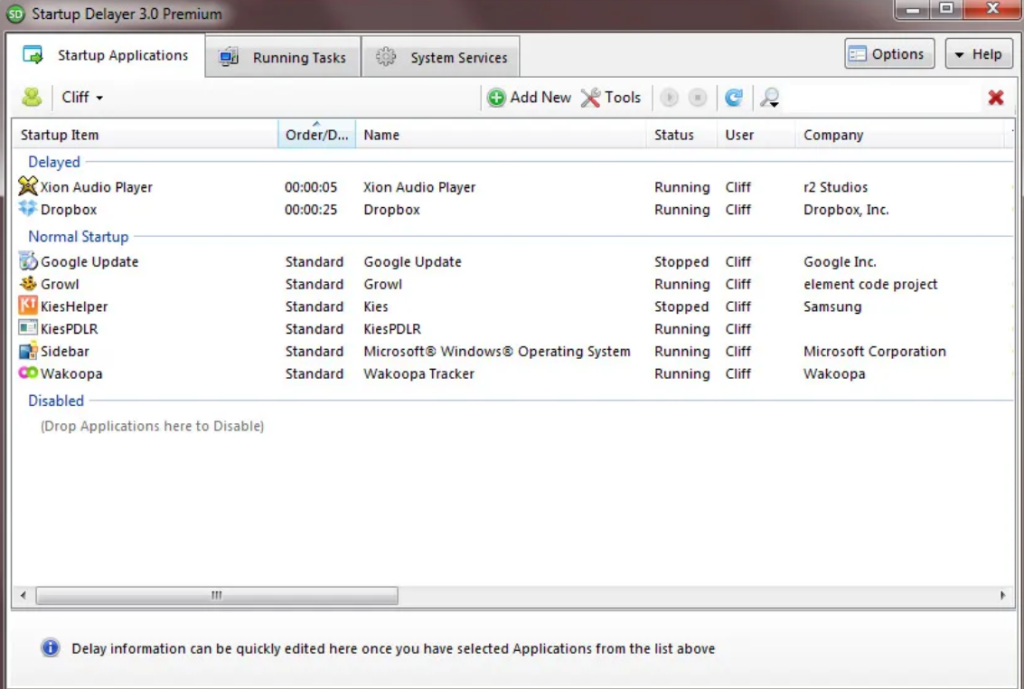Click the Dropbox, Inc. company cell
Viewport: 1024px width, 689px height.
(x=846, y=210)
